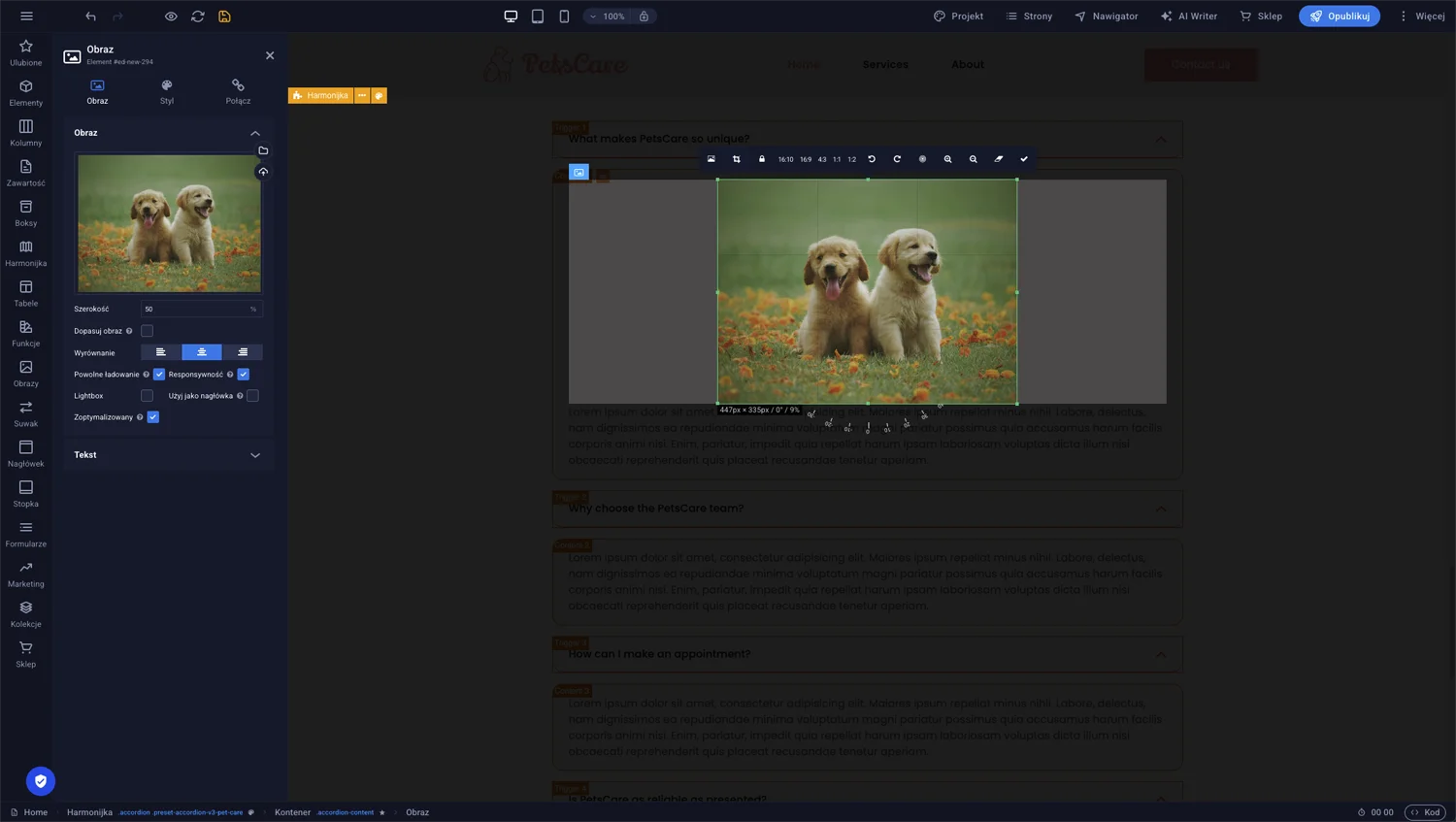Open the Formularze sidebar panel

click(25, 535)
